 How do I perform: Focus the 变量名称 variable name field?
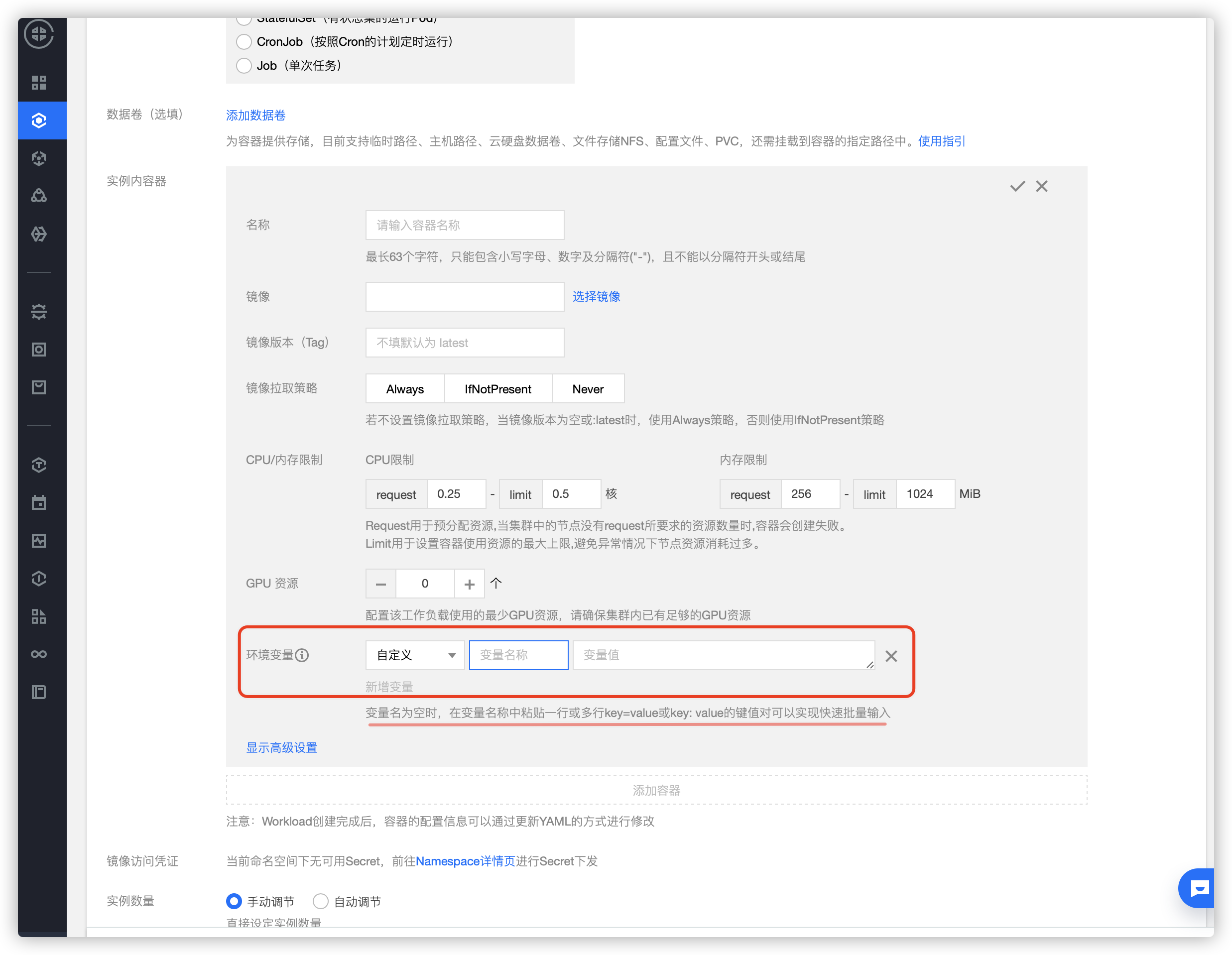tap(518, 655)
